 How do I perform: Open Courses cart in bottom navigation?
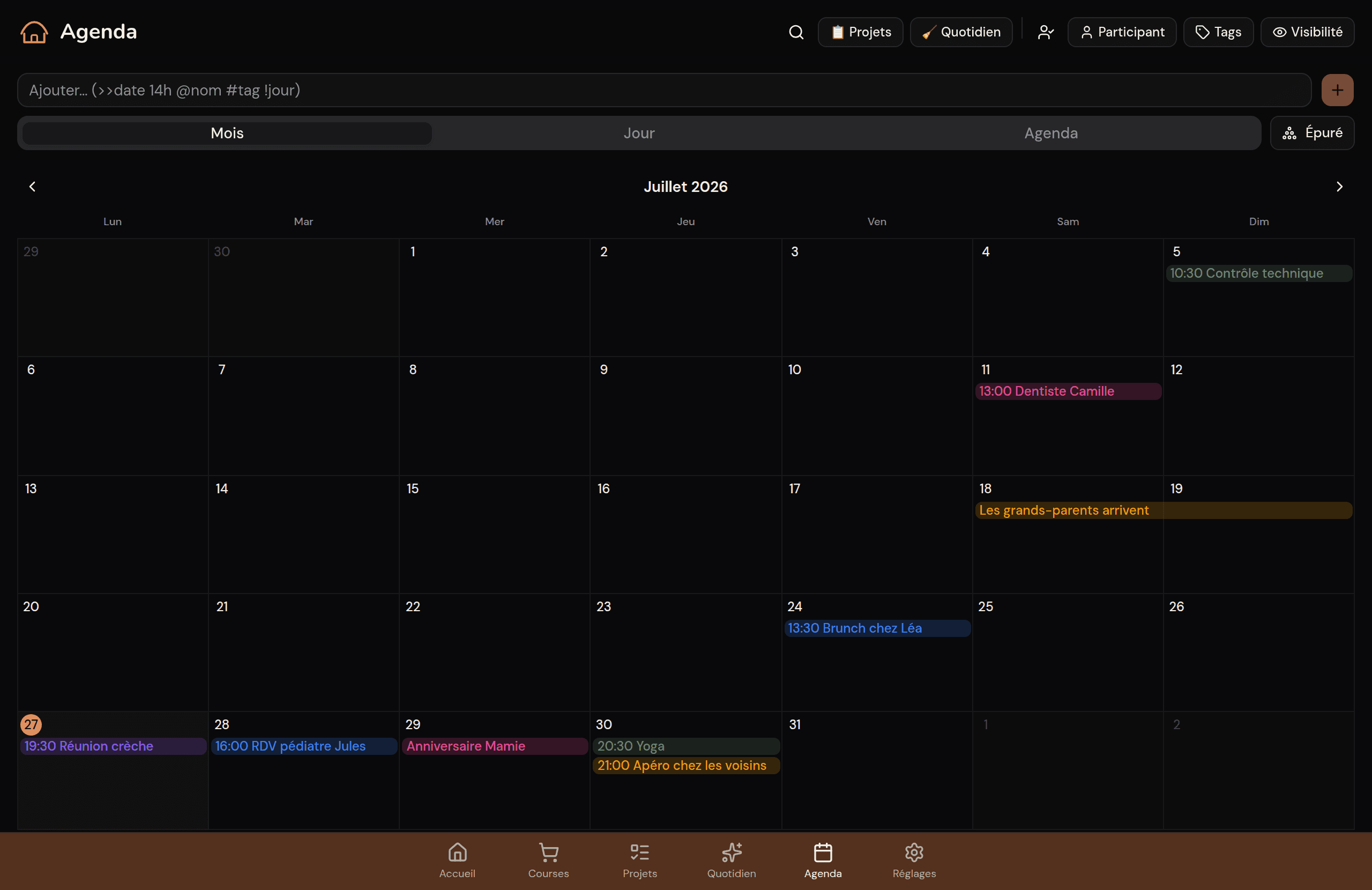[x=548, y=861]
